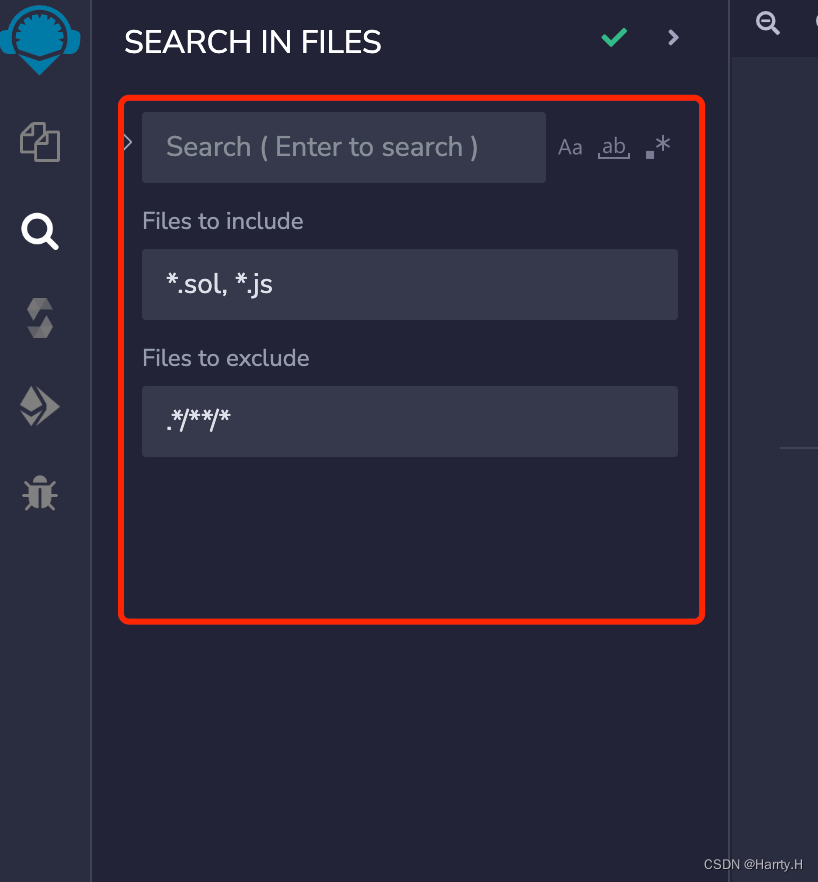Screen dimensions: 818x882
Task: Toggle Match Whole Word (ab) option
Action: pos(613,147)
